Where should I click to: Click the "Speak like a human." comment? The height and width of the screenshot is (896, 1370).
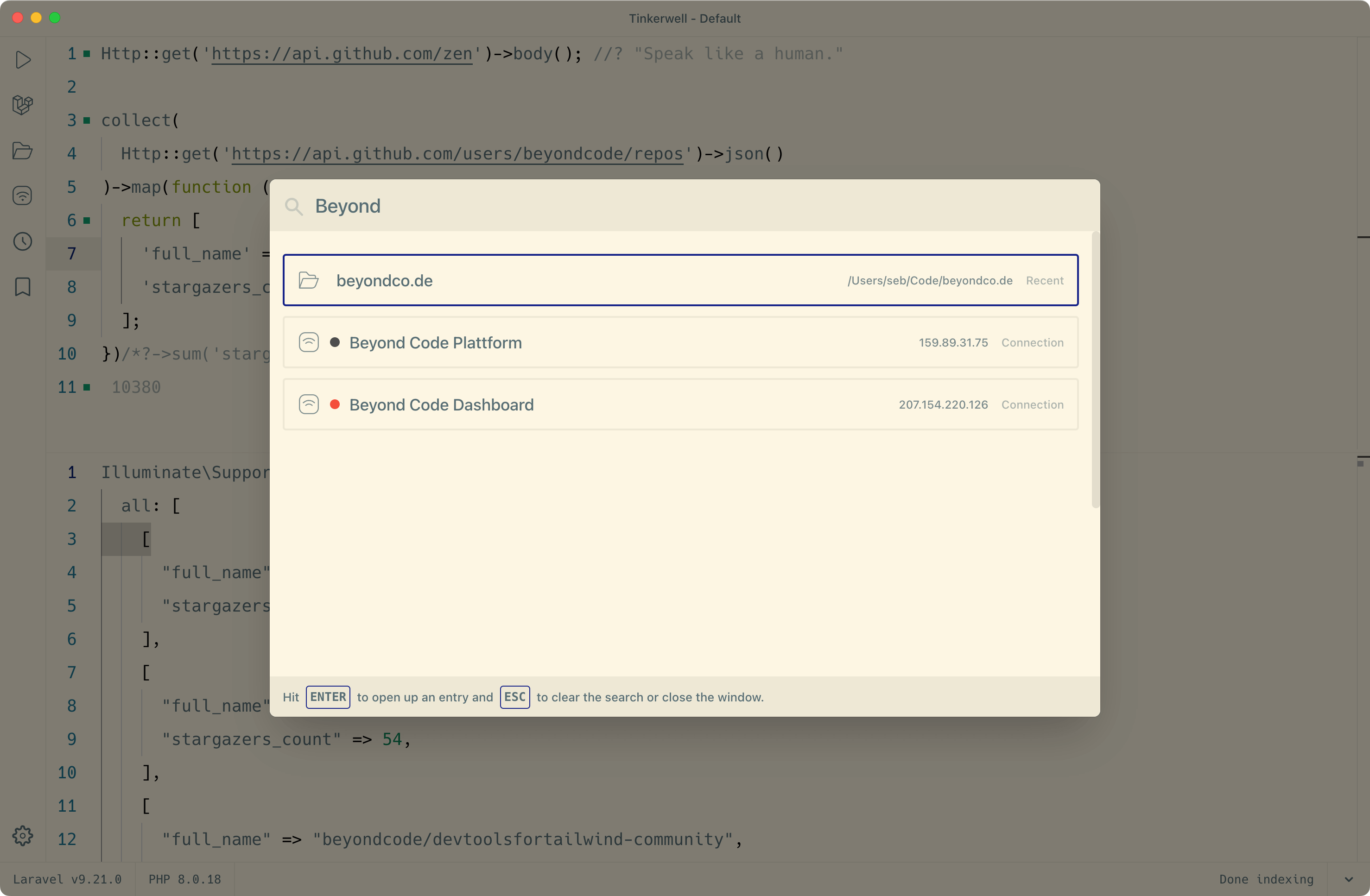[718, 54]
